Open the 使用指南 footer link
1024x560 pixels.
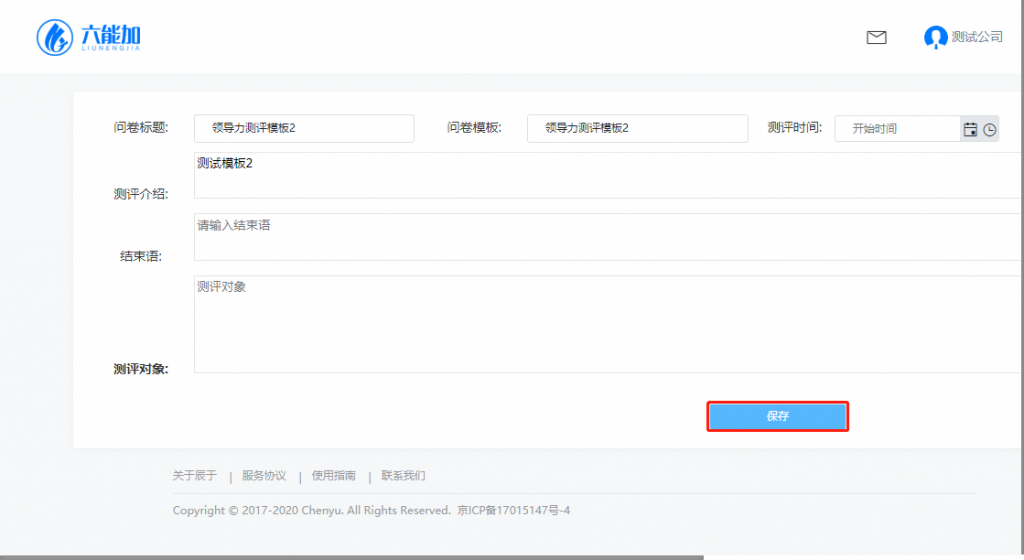333,476
